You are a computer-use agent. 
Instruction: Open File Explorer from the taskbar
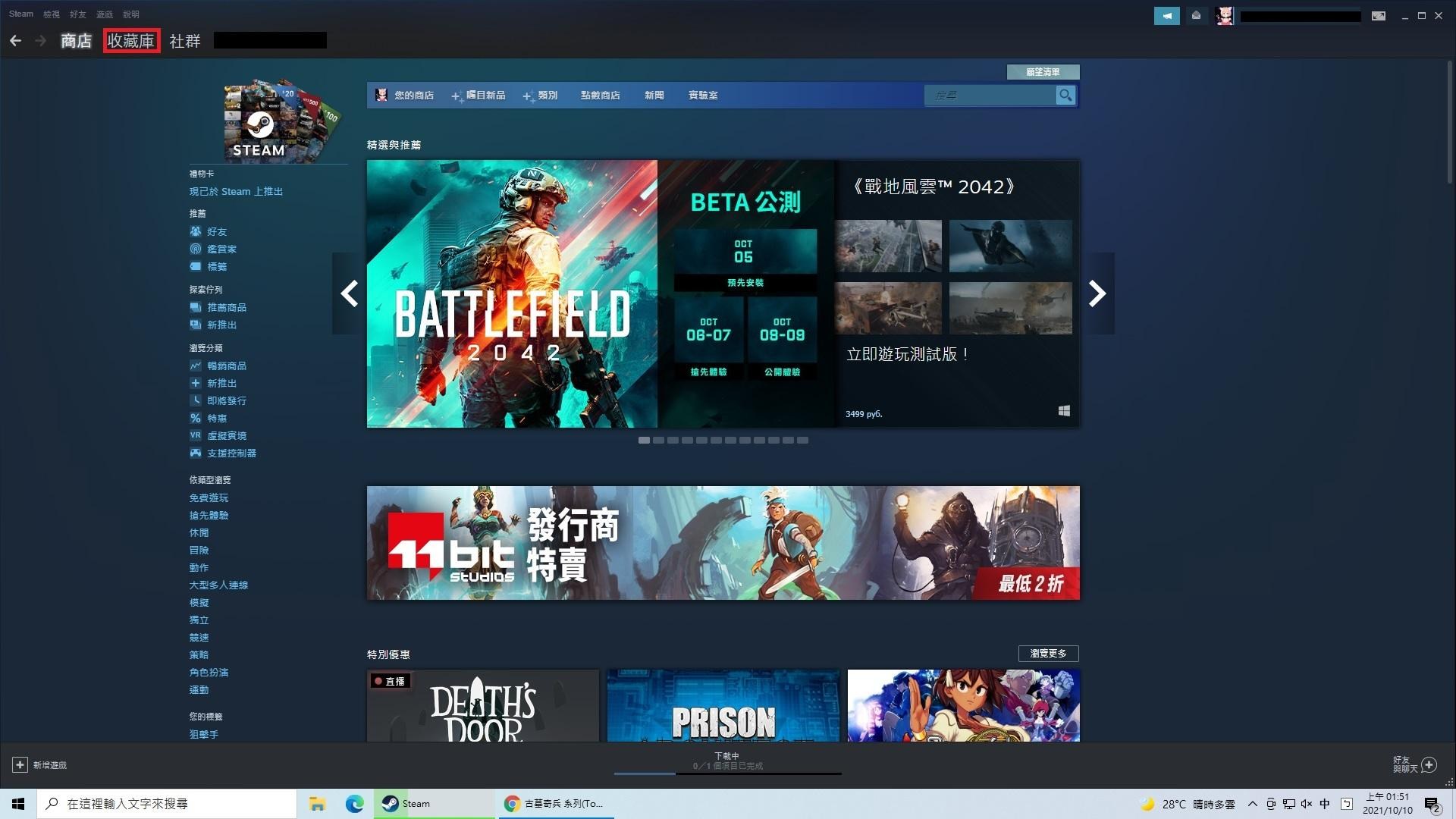(x=317, y=804)
